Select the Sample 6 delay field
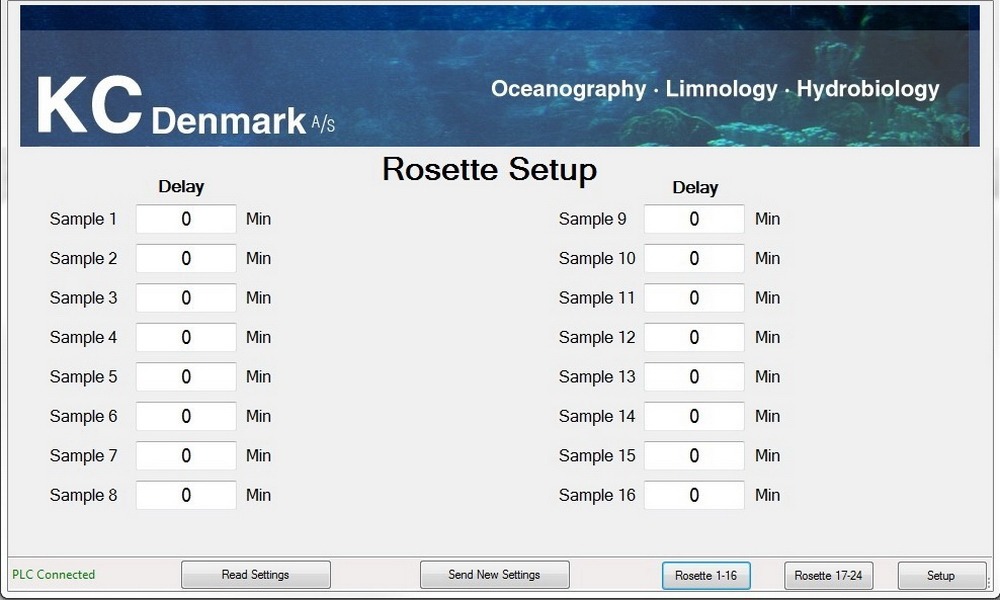Screen dimensions: 1000x600 click(x=185, y=416)
